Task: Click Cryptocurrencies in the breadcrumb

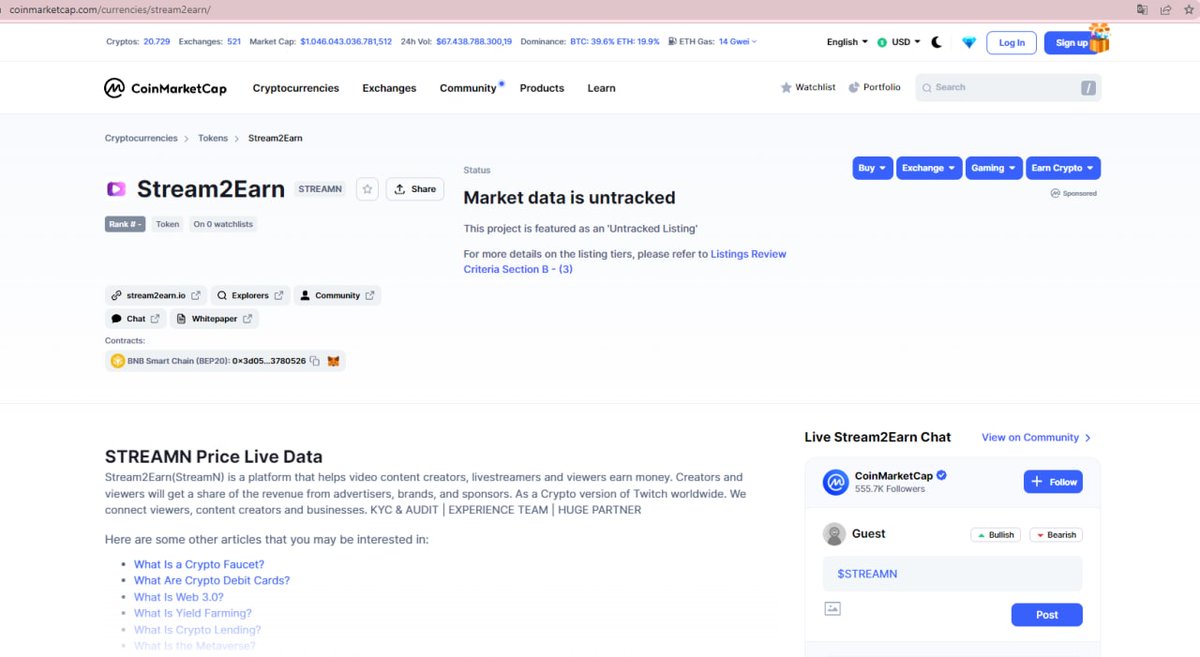Action: click(x=141, y=138)
